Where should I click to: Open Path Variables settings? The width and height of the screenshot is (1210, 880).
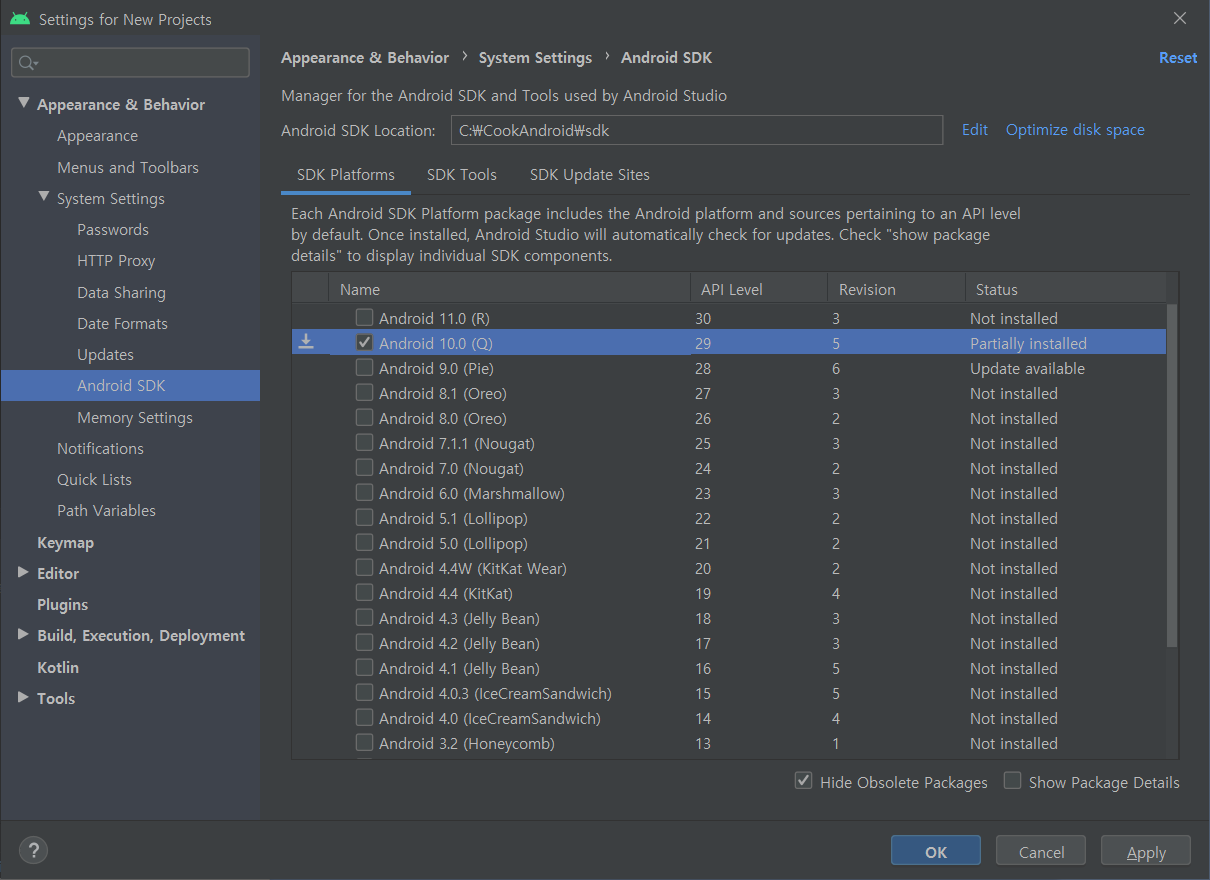pos(106,511)
